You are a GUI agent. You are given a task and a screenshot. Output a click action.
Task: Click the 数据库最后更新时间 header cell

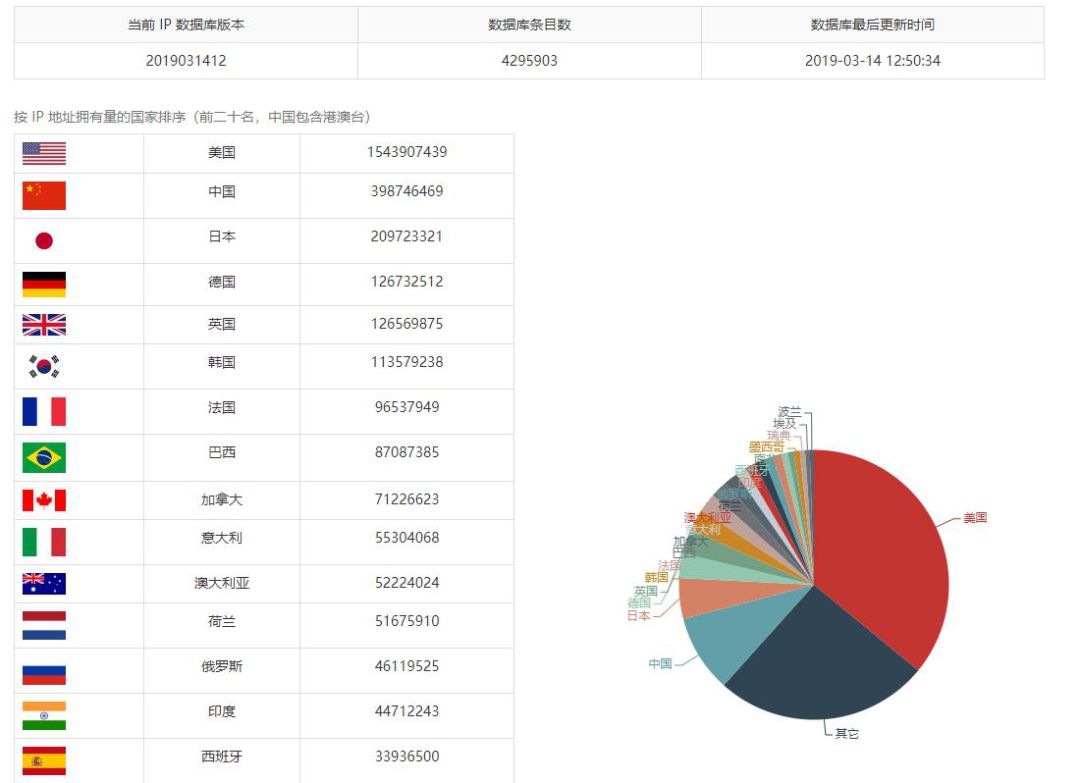coord(873,25)
